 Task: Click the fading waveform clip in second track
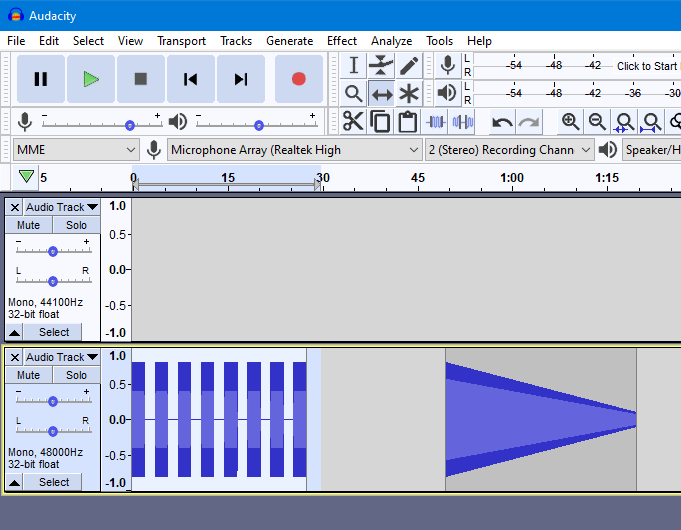point(541,420)
